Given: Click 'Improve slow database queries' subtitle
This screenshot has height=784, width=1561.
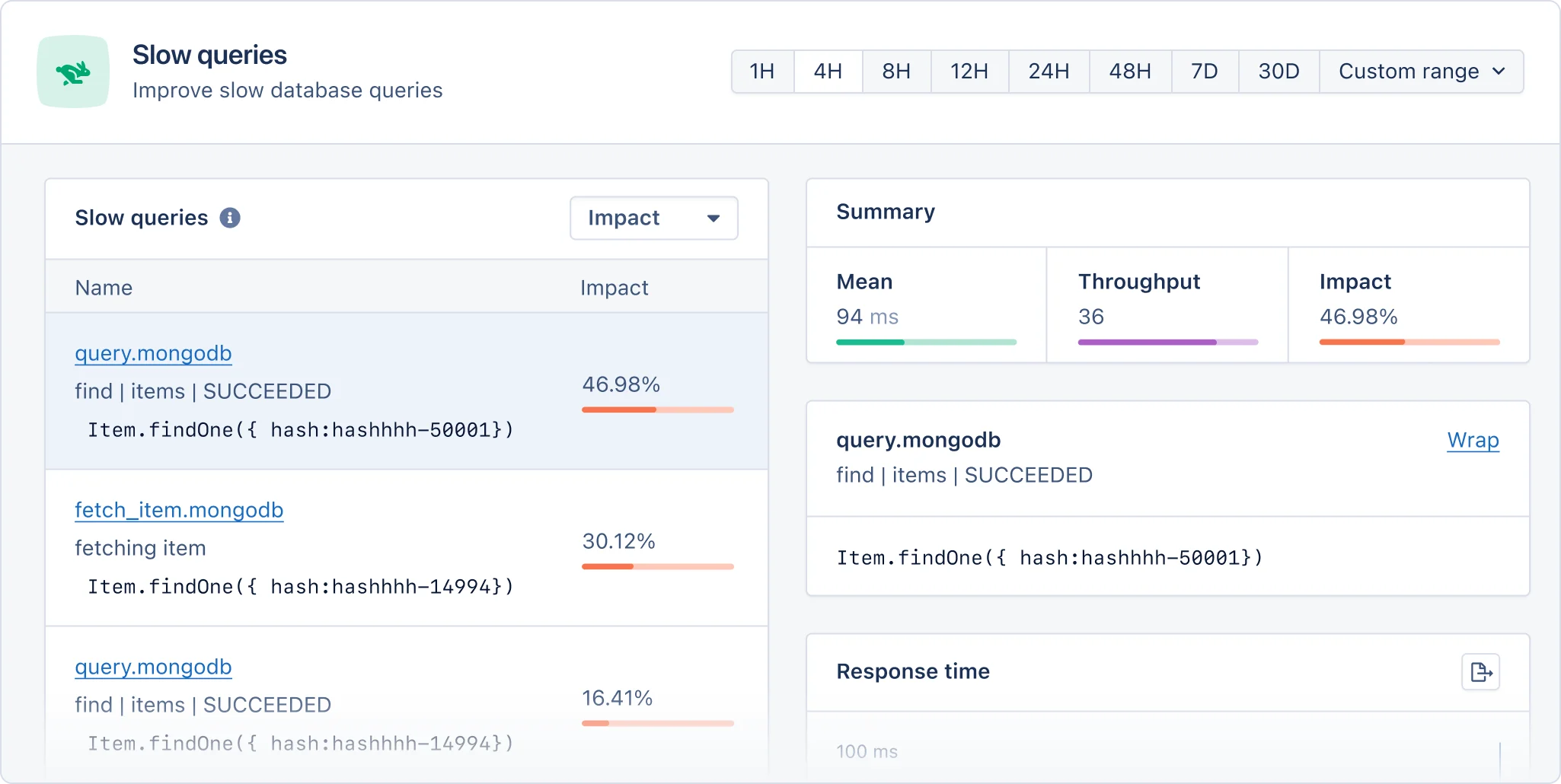Looking at the screenshot, I should [287, 91].
